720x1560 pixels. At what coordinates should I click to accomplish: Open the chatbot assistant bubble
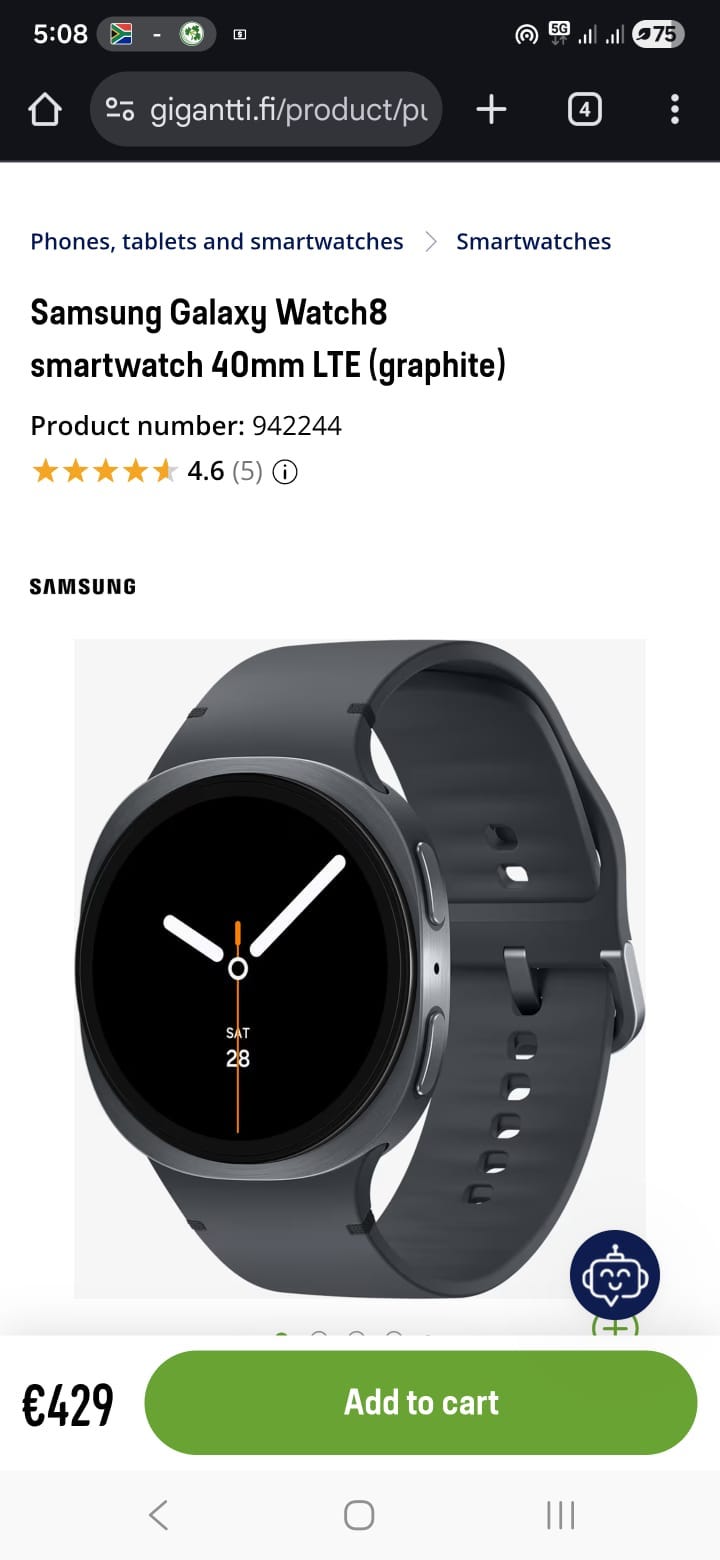click(615, 1275)
